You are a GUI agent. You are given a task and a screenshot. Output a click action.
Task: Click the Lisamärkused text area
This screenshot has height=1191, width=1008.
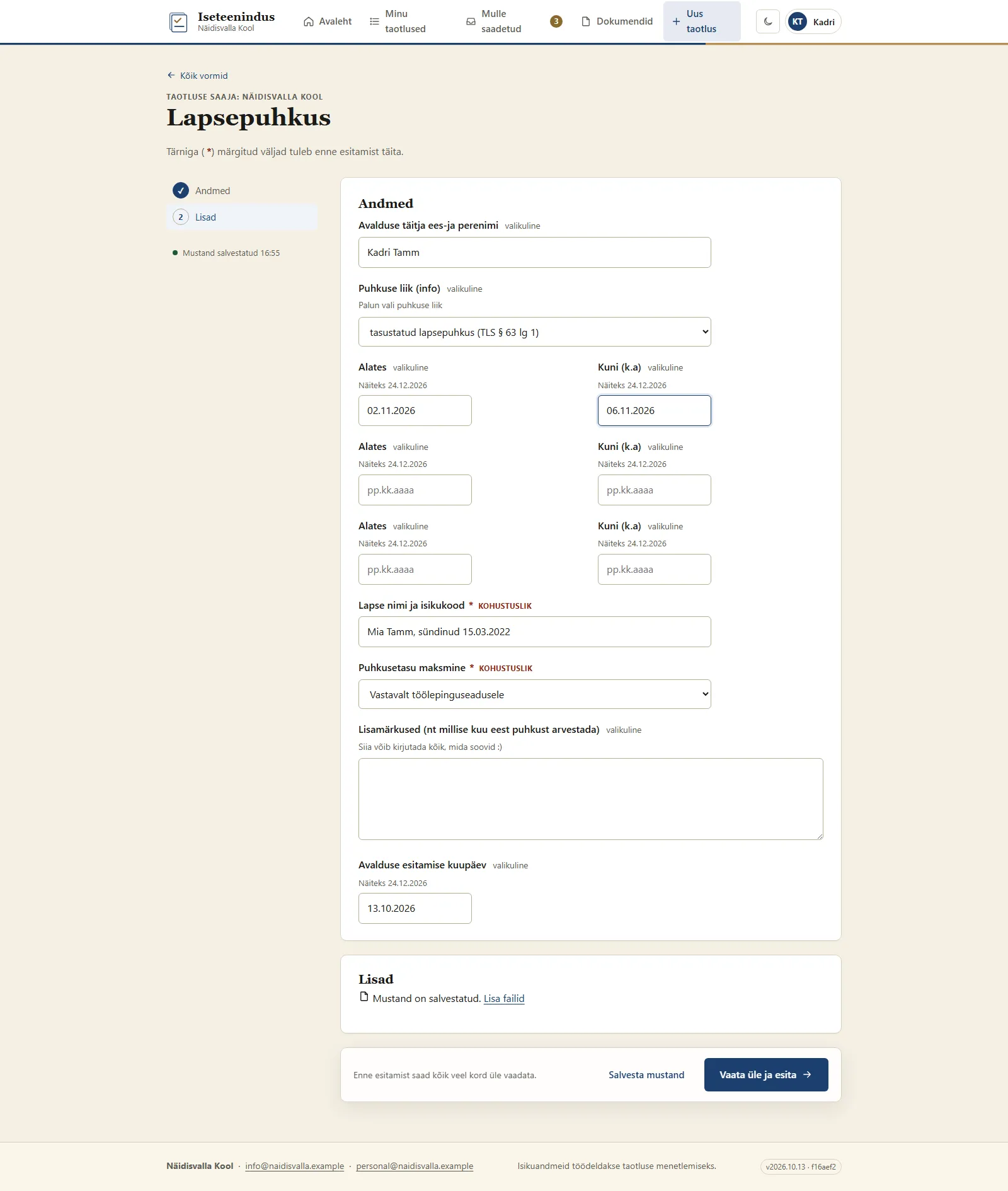pyautogui.click(x=591, y=799)
